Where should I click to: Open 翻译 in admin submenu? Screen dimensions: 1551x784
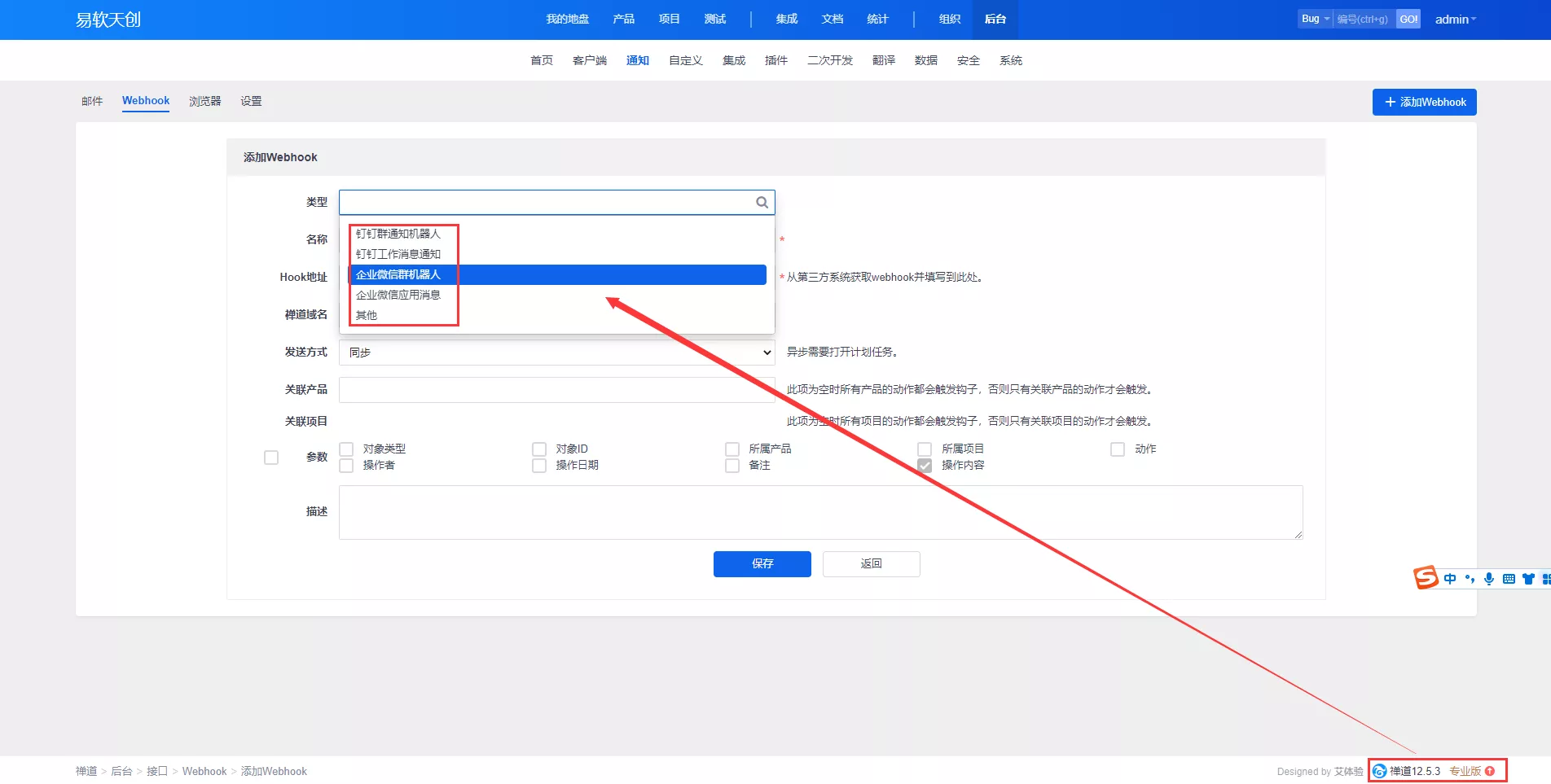[884, 60]
